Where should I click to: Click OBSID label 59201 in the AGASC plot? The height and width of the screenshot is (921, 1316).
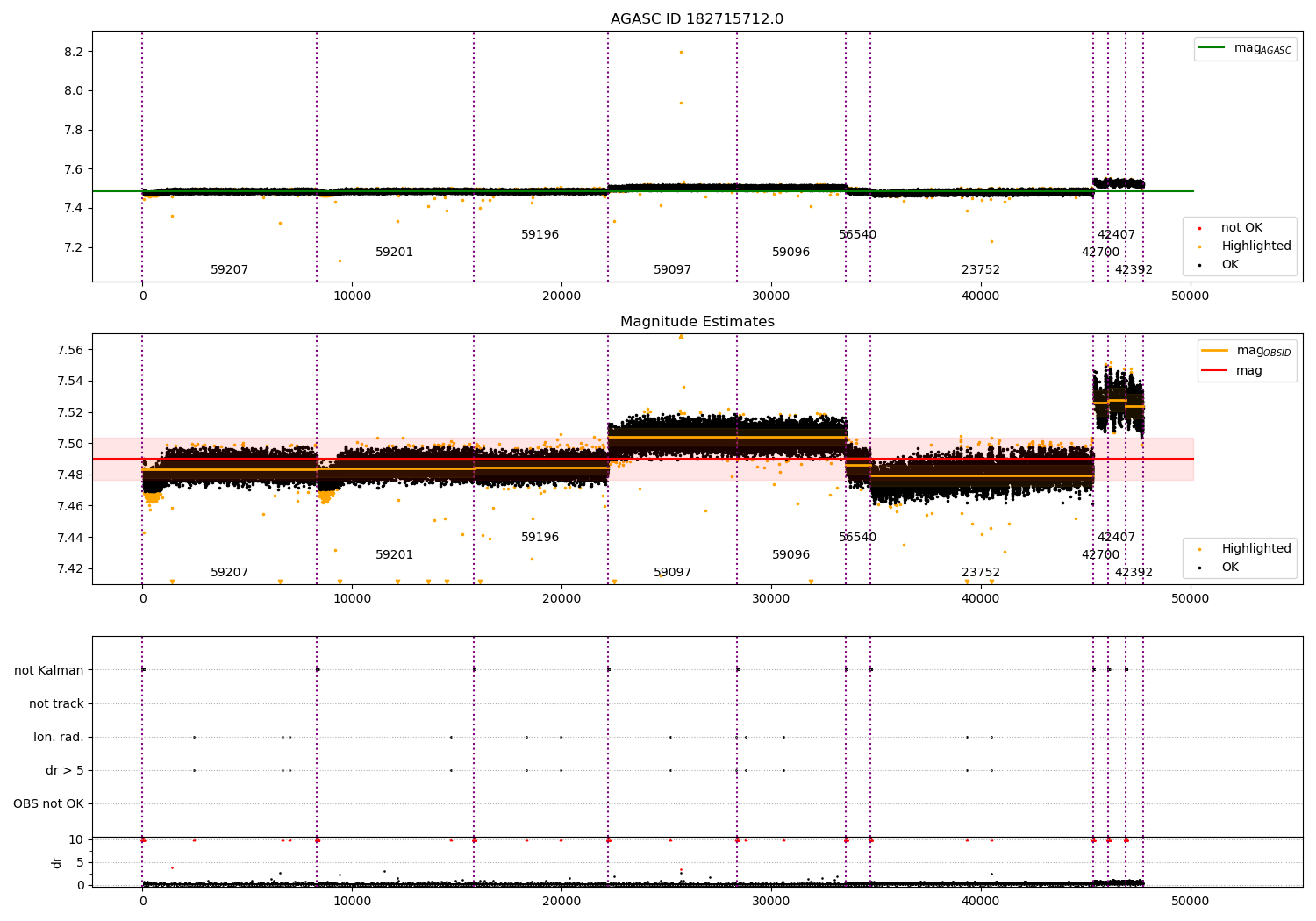pos(395,253)
